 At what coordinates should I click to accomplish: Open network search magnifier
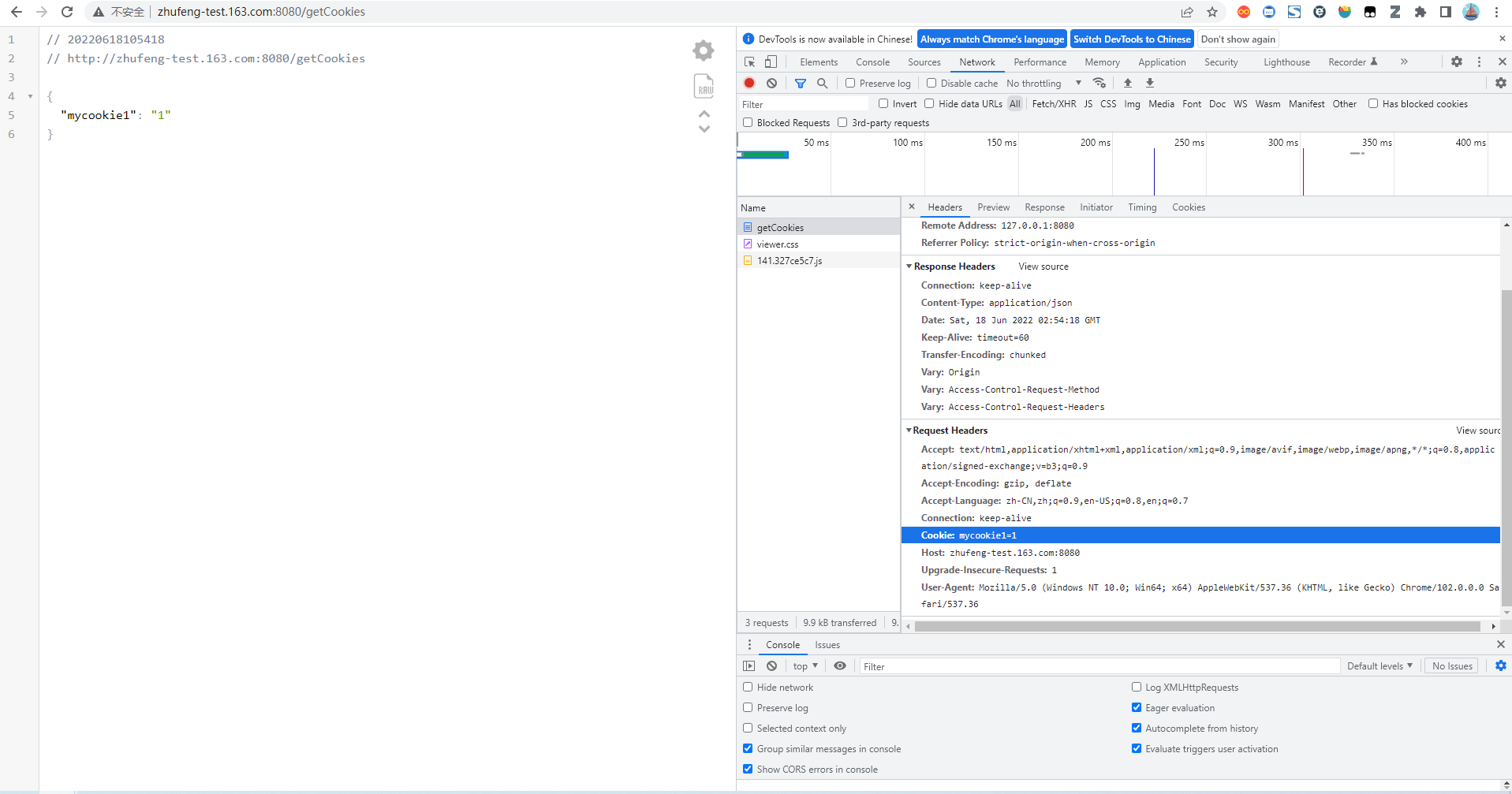click(x=822, y=83)
